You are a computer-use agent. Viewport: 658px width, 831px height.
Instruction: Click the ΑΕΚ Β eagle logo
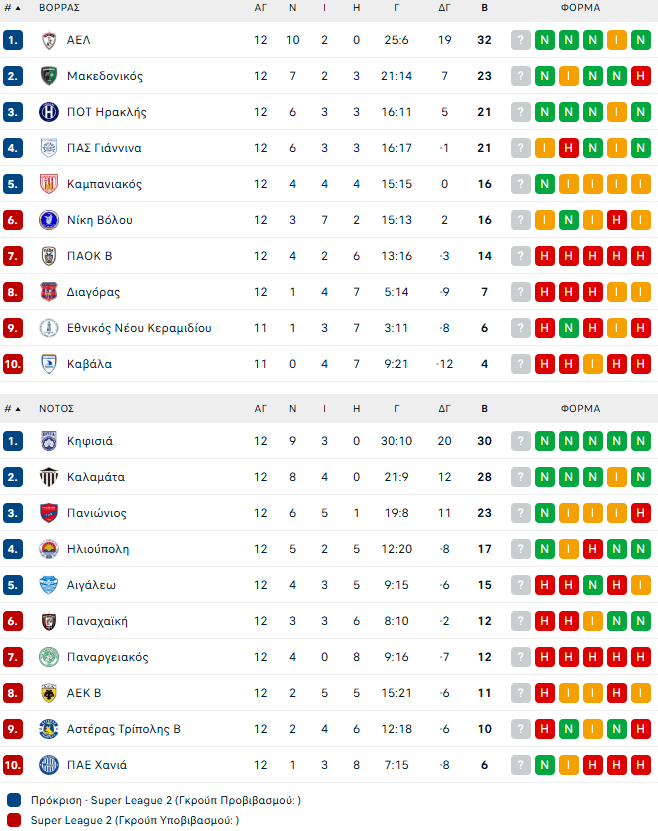click(x=48, y=693)
